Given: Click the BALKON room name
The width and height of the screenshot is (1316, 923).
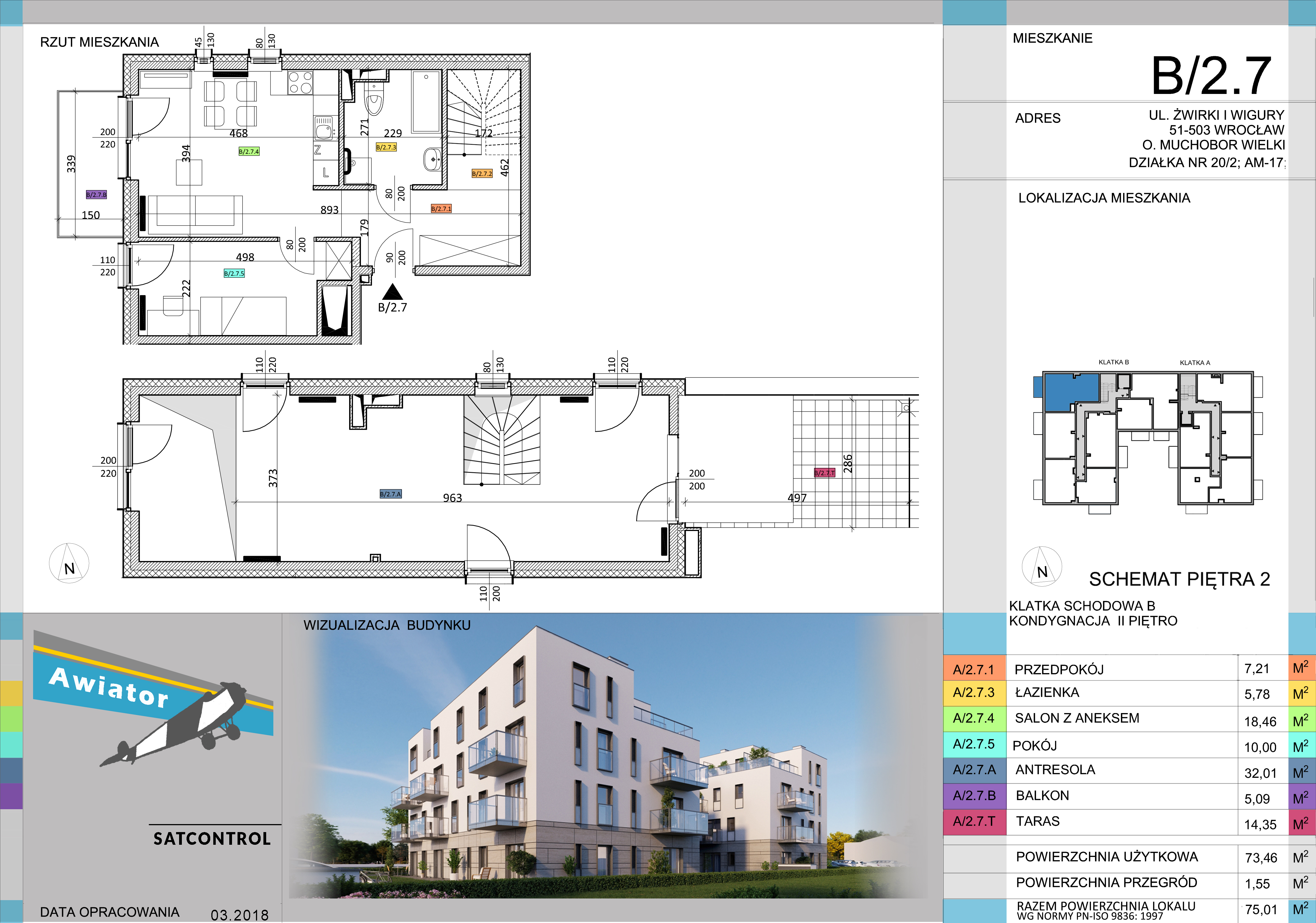Looking at the screenshot, I should point(1043,796).
